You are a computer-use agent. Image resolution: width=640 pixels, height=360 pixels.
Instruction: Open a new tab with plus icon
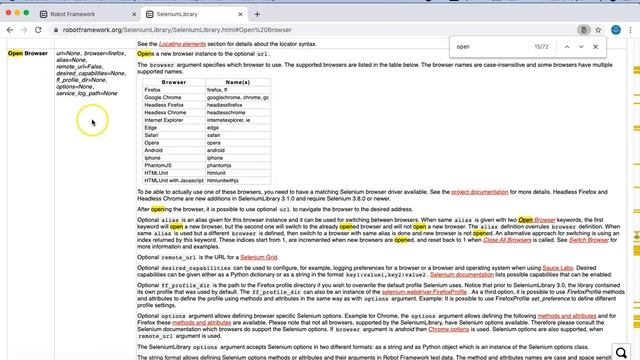(x=257, y=14)
